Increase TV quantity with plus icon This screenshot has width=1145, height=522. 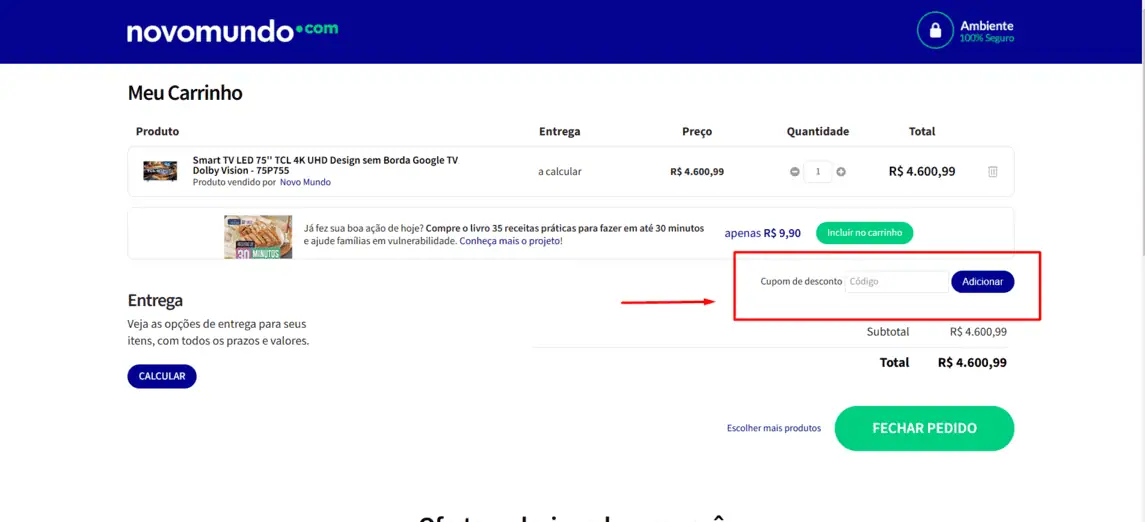coord(841,172)
